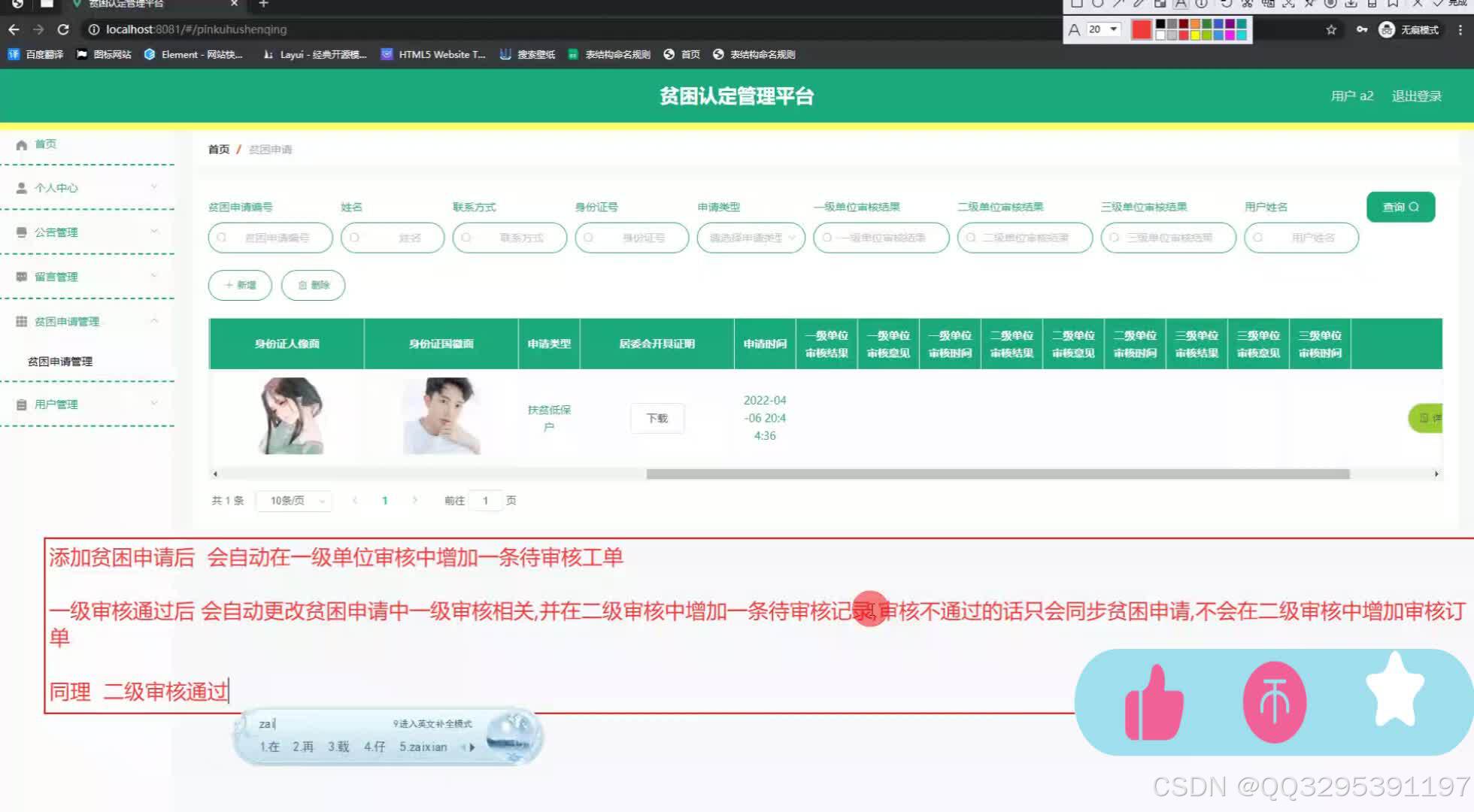This screenshot has height=812, width=1474.
Task: Click the 无痕模式 incognito profile icon
Action: [1387, 29]
